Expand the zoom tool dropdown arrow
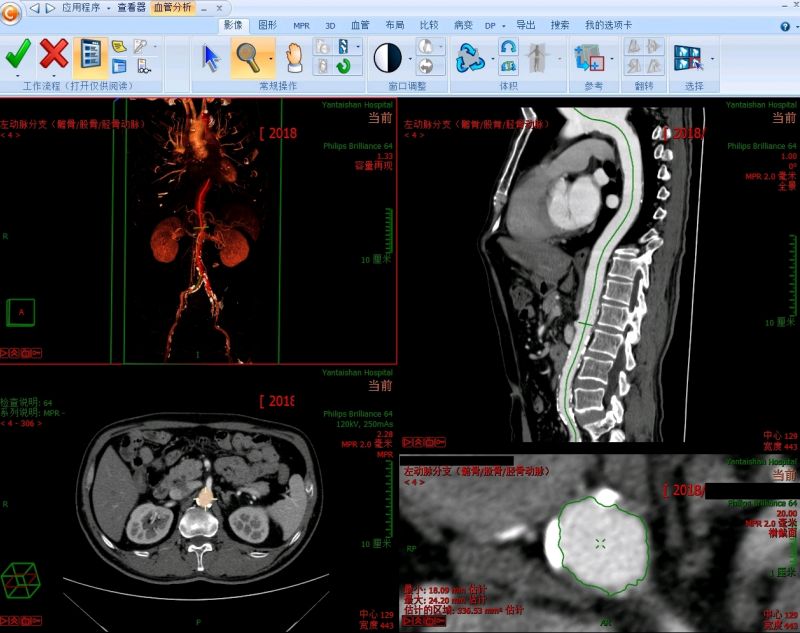 coord(270,58)
